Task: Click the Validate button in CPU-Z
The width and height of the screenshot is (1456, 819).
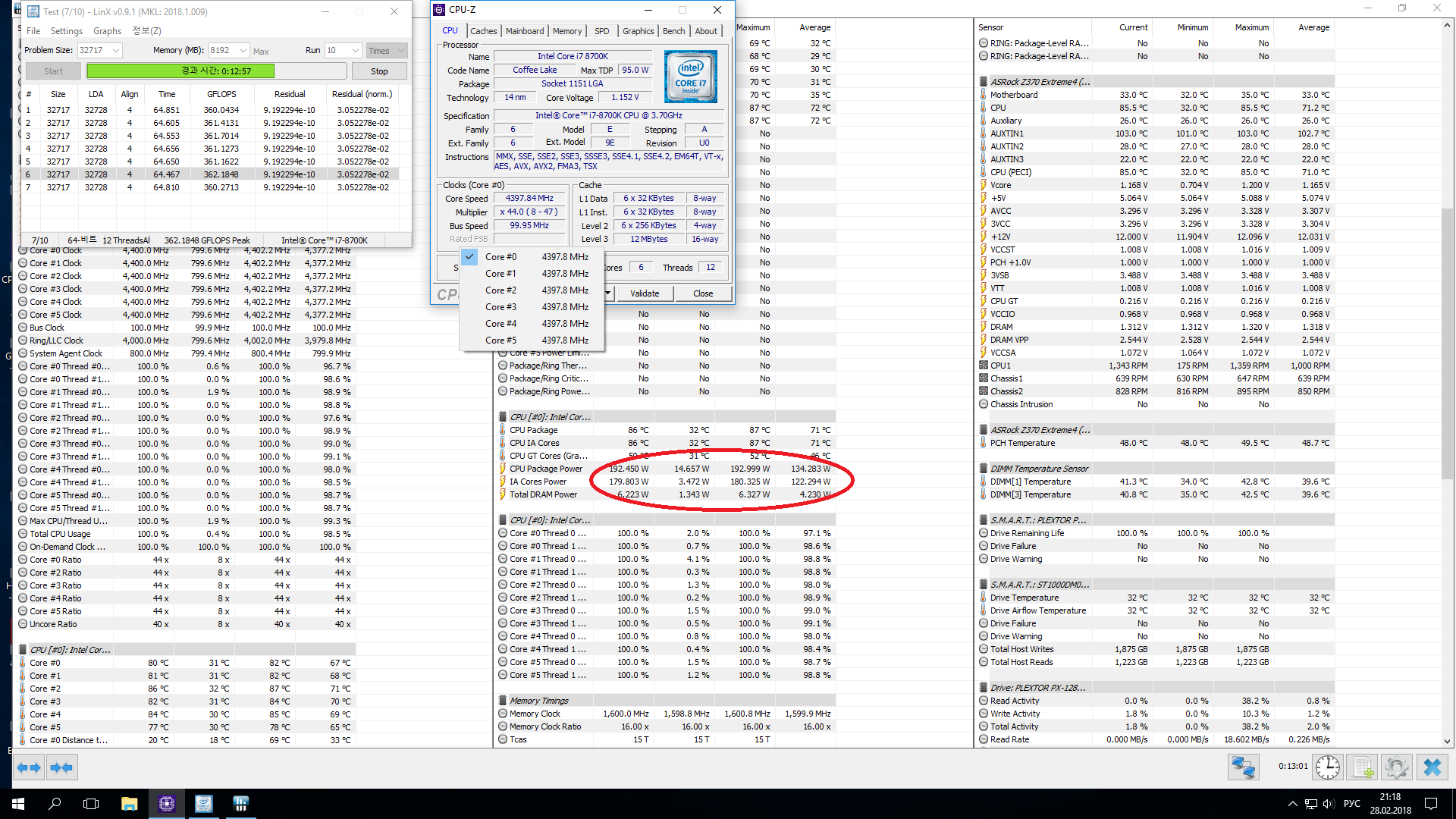Action: click(x=645, y=293)
